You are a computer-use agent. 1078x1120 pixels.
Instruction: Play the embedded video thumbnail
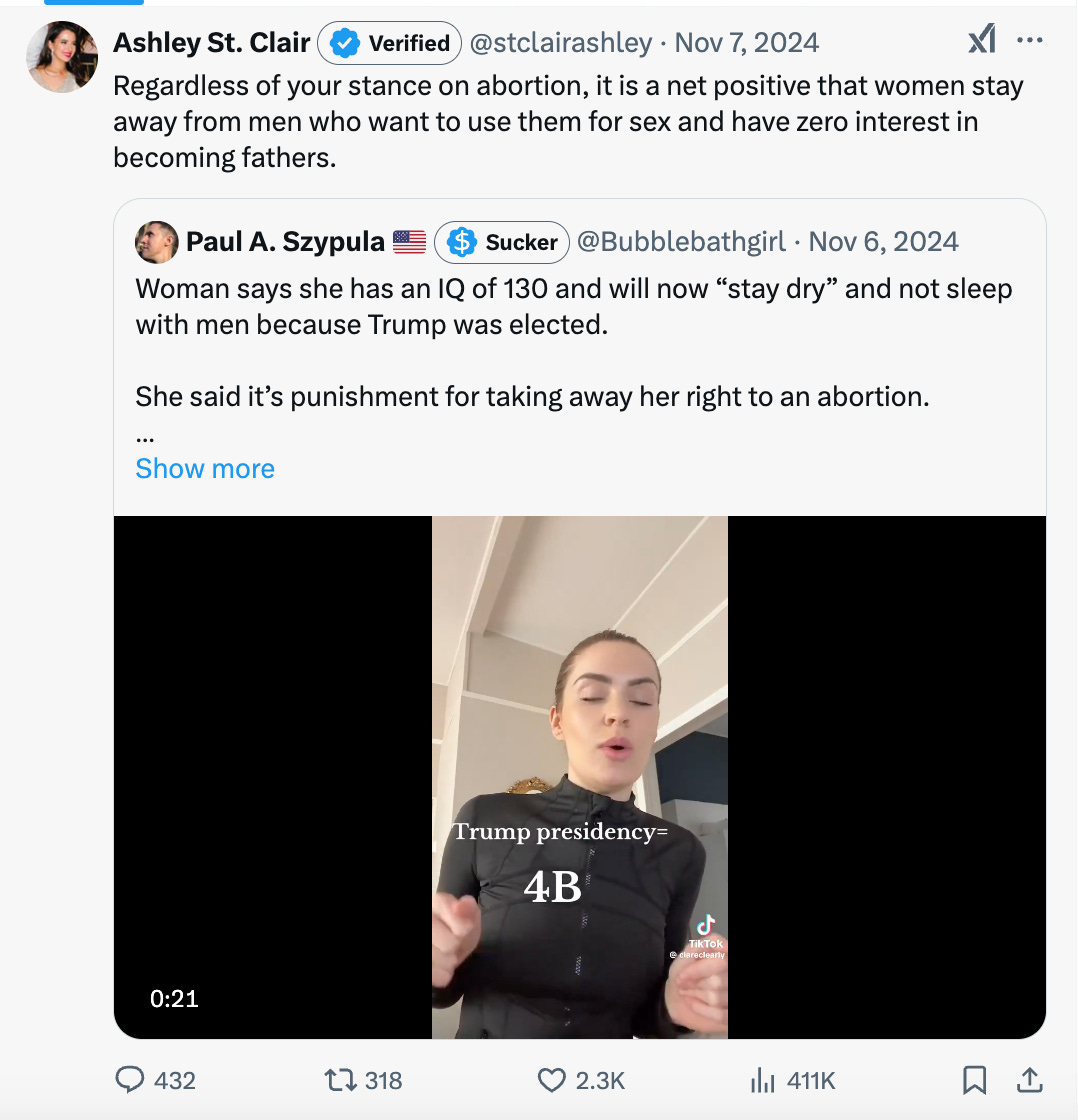[x=579, y=776]
